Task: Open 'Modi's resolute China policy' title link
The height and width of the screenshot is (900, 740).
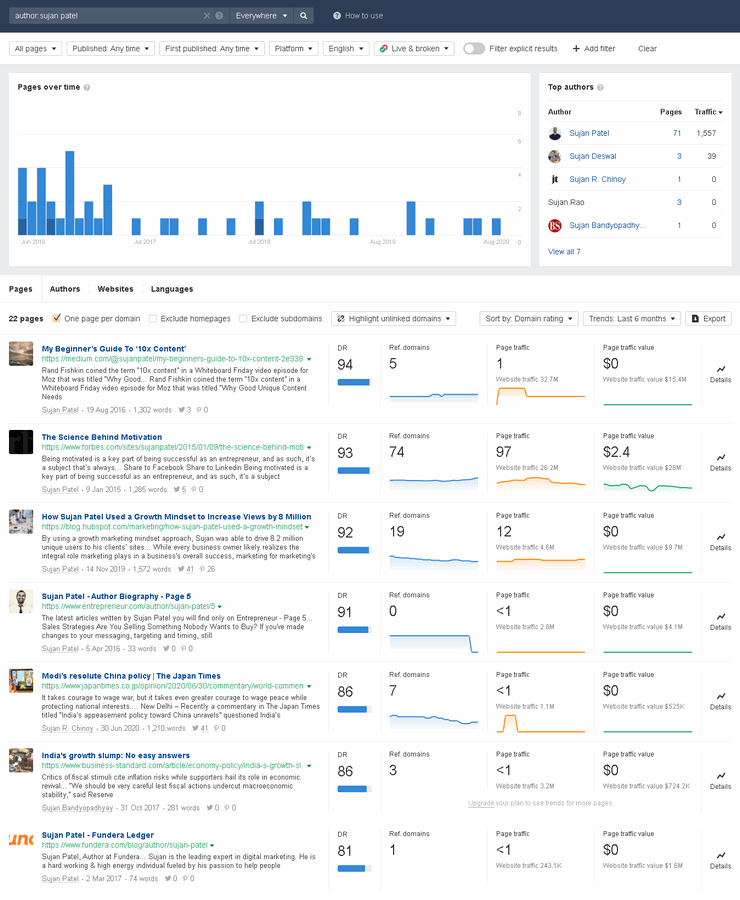Action: (131, 676)
